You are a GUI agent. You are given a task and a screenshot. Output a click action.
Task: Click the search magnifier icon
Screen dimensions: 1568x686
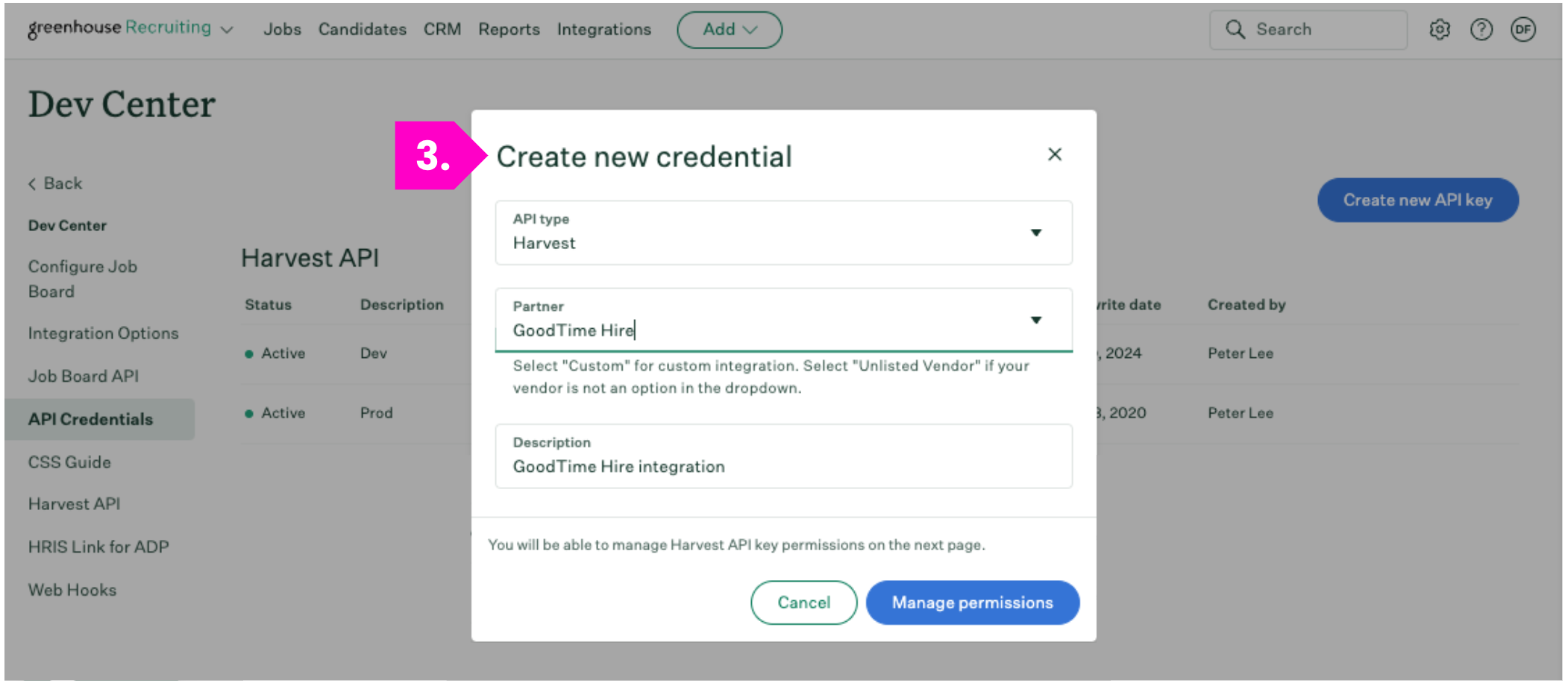tap(1235, 30)
